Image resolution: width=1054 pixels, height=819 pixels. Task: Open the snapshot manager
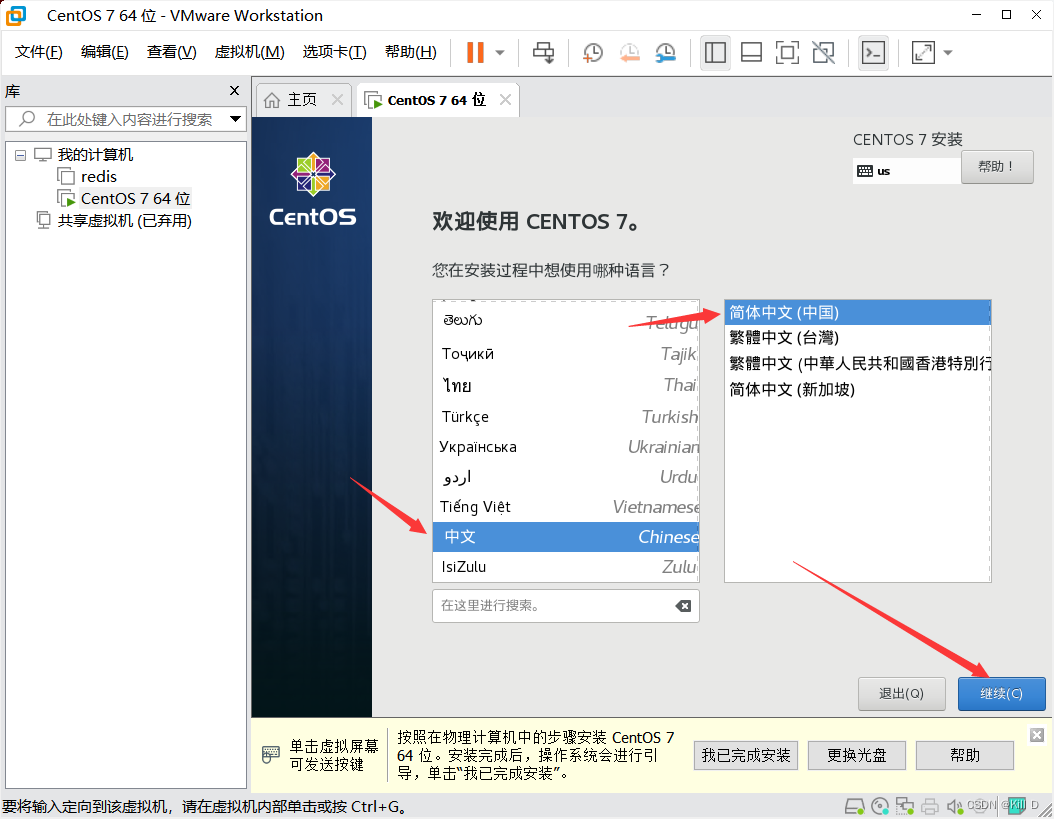[x=665, y=52]
